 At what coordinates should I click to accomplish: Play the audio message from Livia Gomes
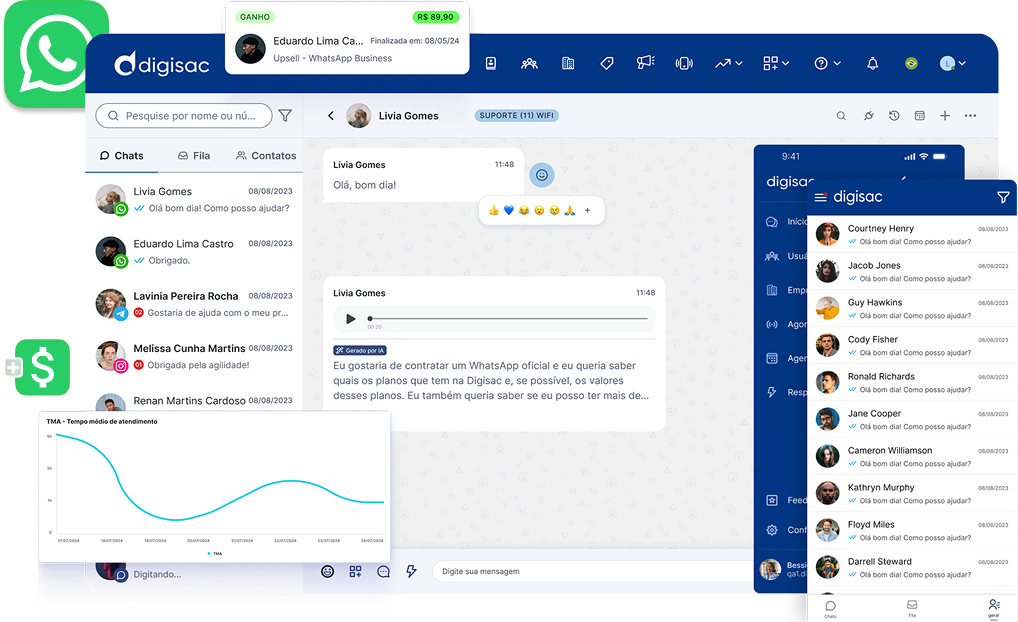pos(350,319)
